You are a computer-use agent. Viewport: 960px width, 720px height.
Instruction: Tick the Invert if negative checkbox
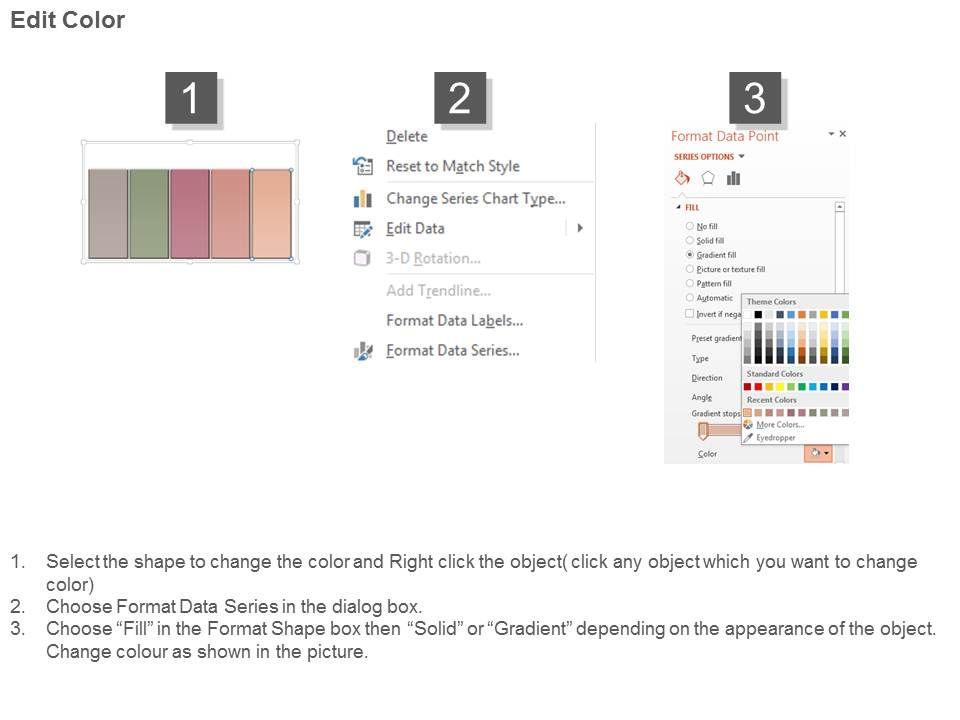tap(690, 314)
